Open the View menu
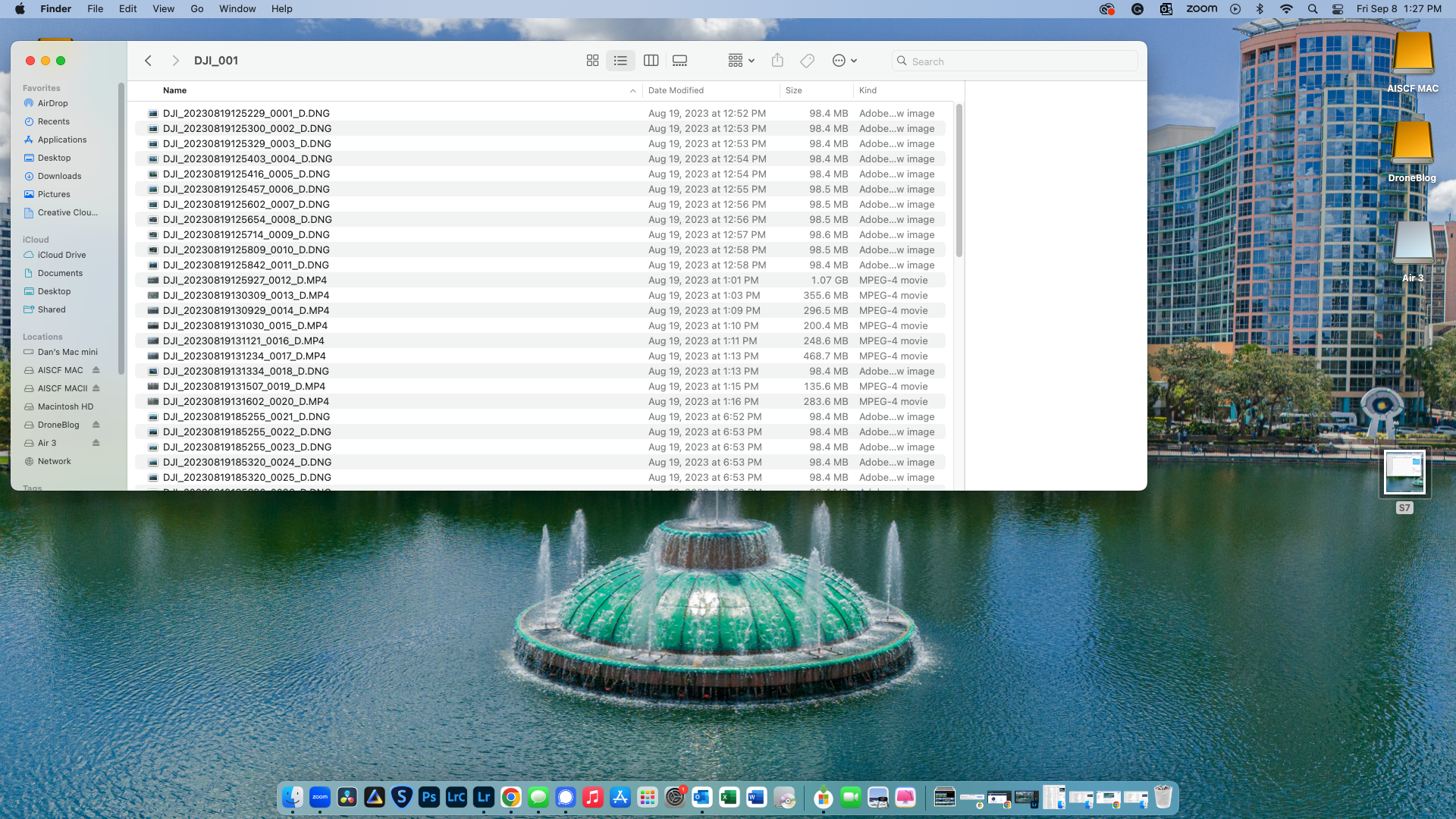Image resolution: width=1456 pixels, height=819 pixels. (x=163, y=9)
